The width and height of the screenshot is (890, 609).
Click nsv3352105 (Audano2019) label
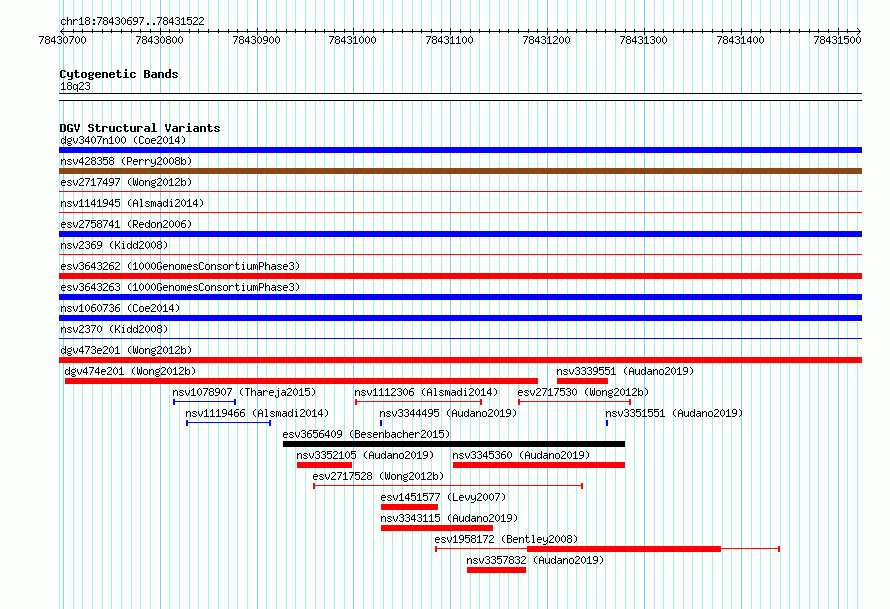365,455
